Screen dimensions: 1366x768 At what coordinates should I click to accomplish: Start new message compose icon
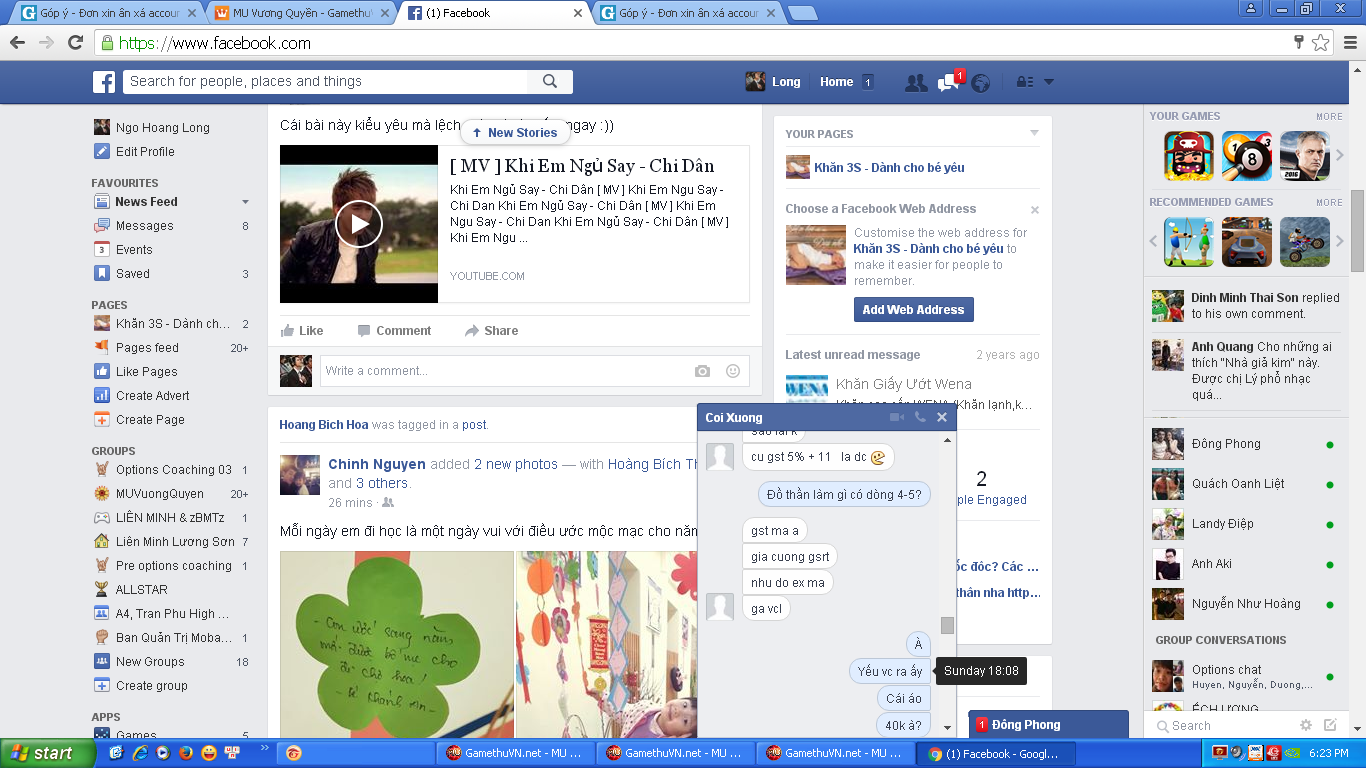pyautogui.click(x=1330, y=726)
